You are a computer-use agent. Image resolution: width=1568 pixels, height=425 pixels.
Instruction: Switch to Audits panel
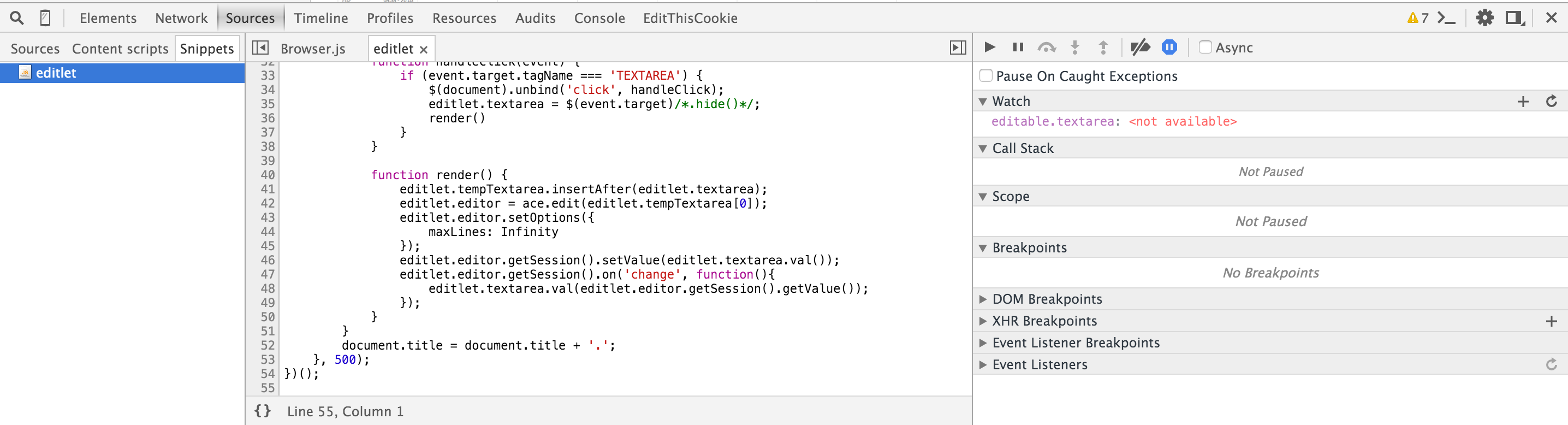[x=535, y=18]
